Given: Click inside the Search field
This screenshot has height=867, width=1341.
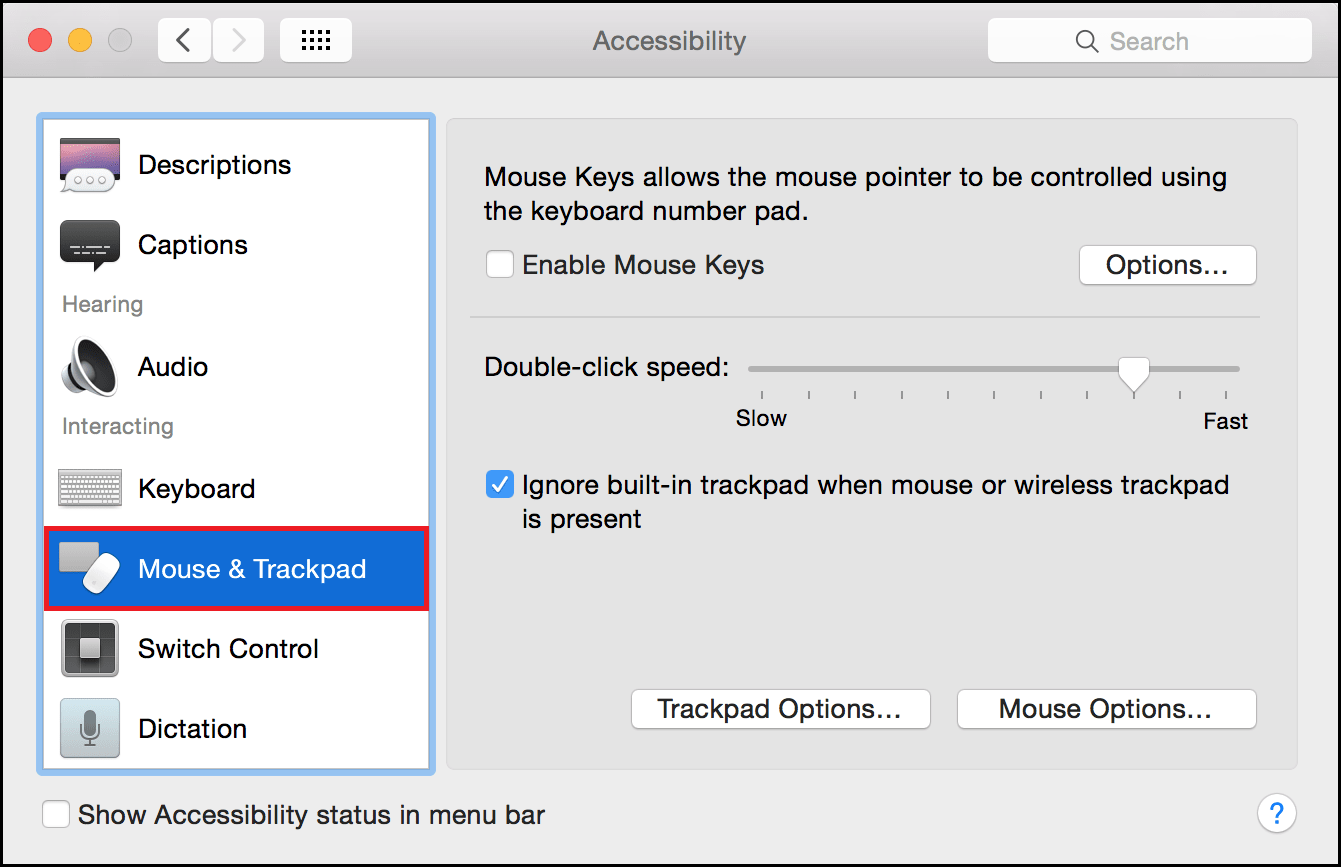Looking at the screenshot, I should 1160,41.
